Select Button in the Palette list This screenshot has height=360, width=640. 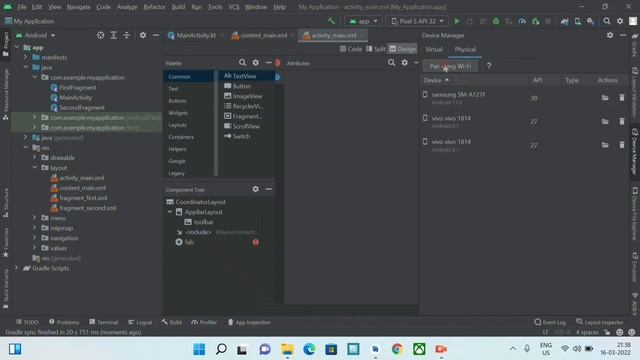[242, 86]
